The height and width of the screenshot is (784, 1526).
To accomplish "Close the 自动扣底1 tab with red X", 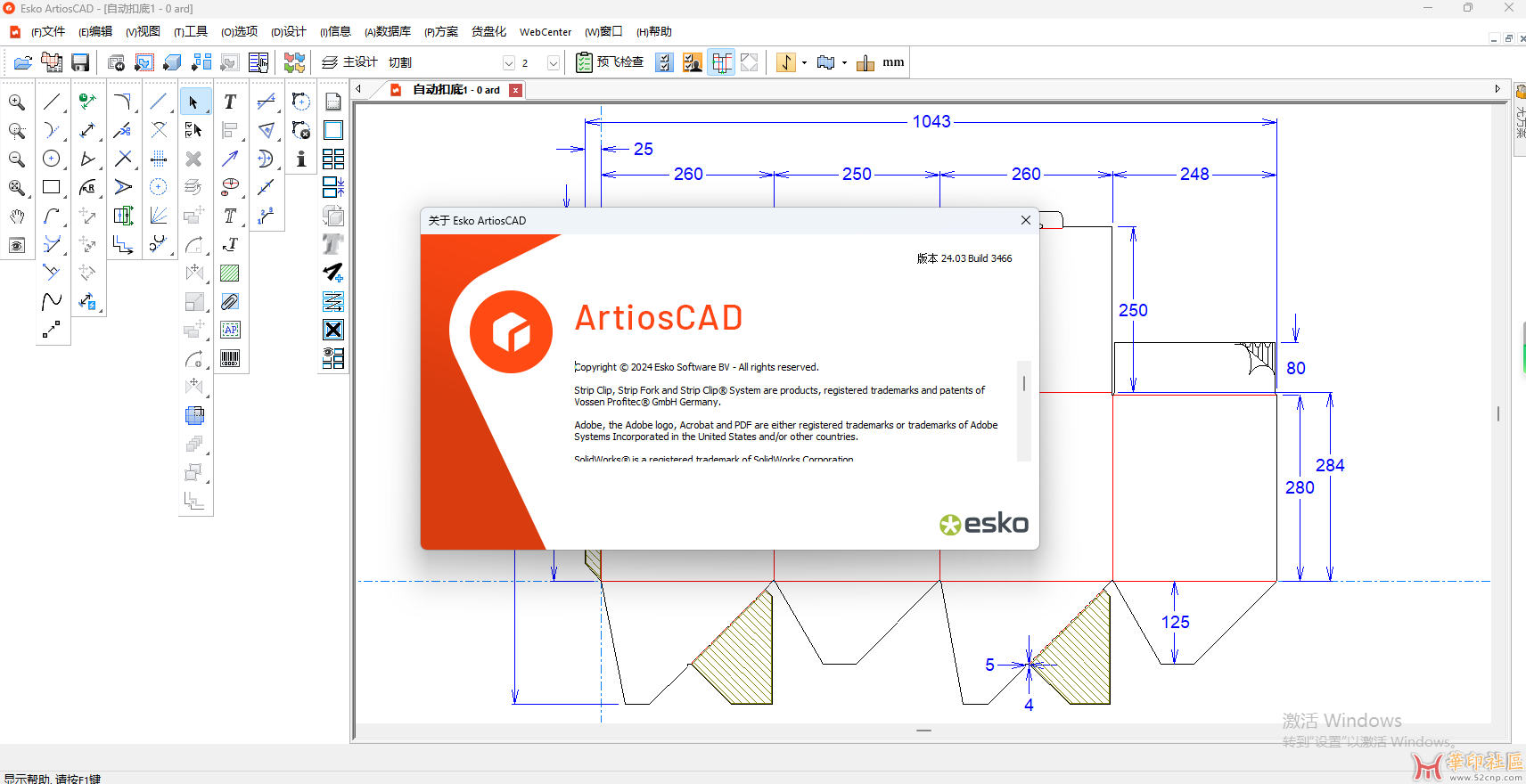I will [x=515, y=90].
